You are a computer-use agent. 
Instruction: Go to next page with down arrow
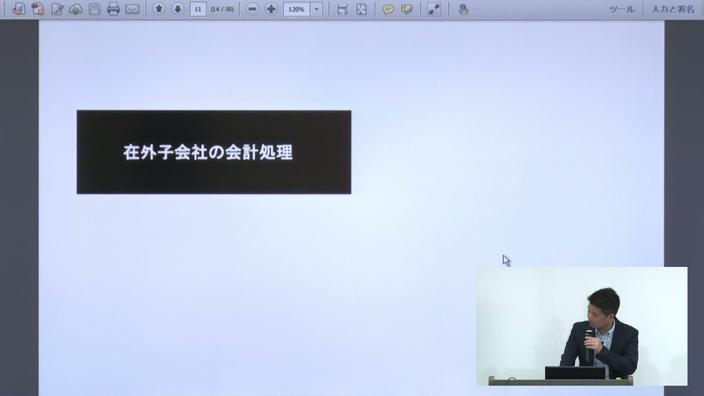tap(178, 9)
